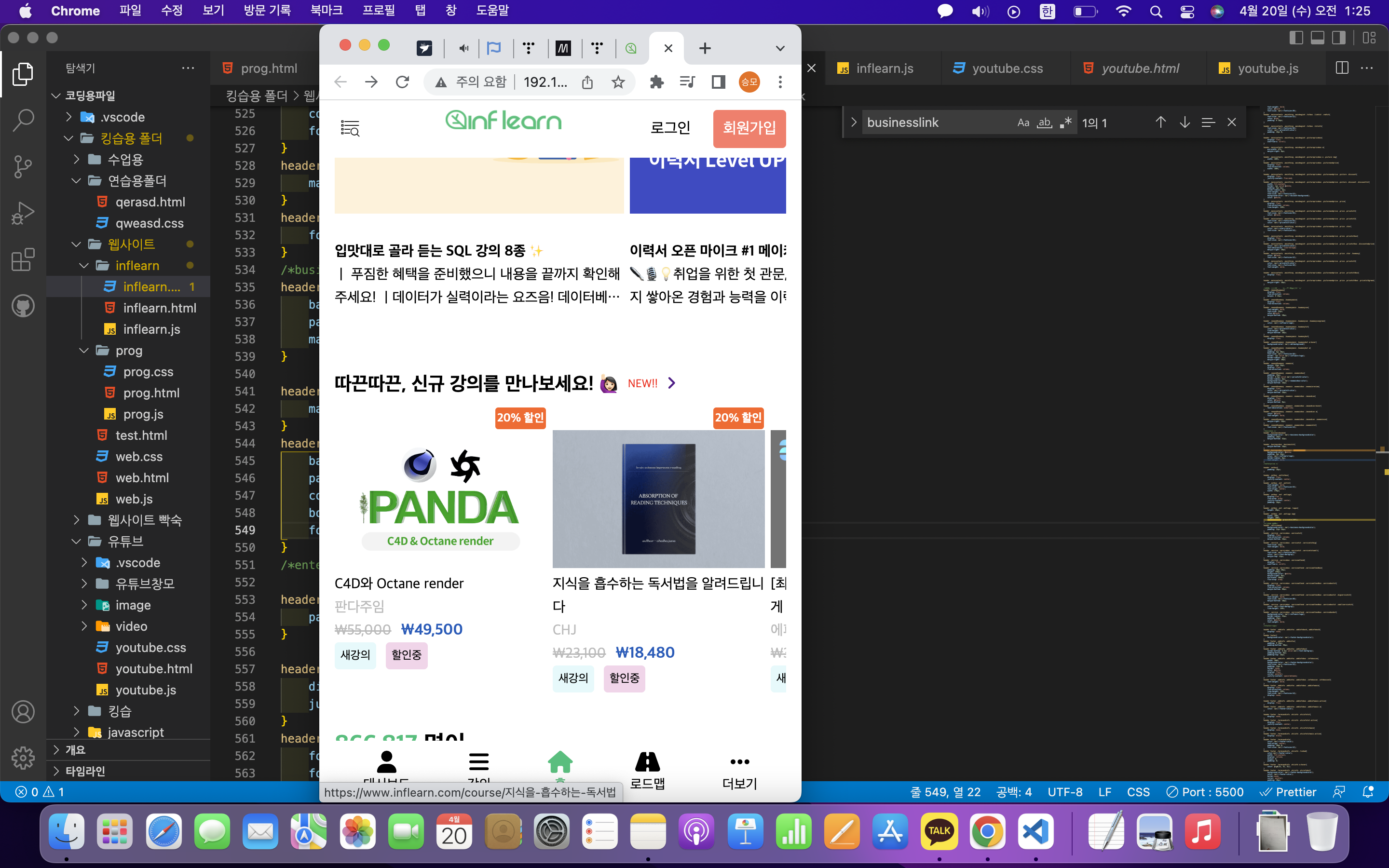Open the Chrome extensions puzzle icon
The width and height of the screenshot is (1389, 868).
coord(656,82)
